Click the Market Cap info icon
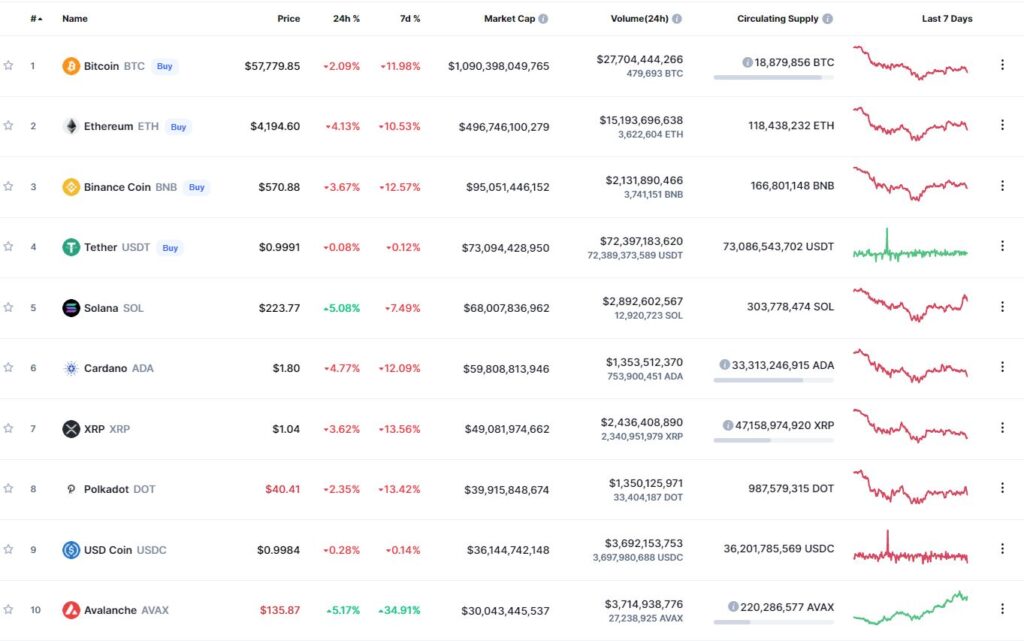The image size is (1024, 641). pyautogui.click(x=543, y=19)
